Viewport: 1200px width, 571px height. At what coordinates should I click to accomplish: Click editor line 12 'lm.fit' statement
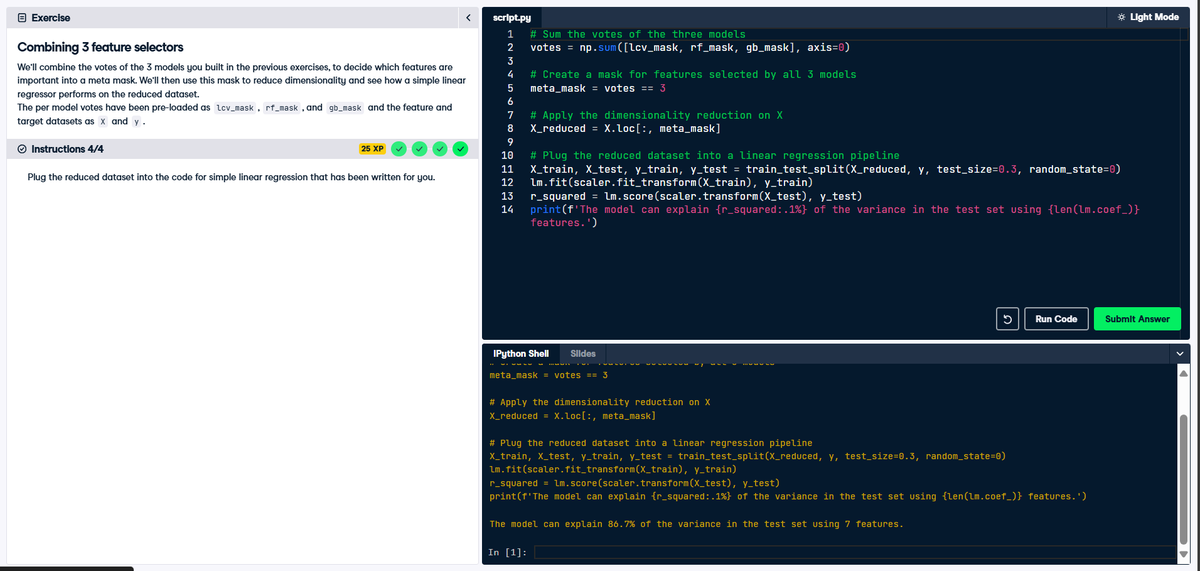coord(670,182)
